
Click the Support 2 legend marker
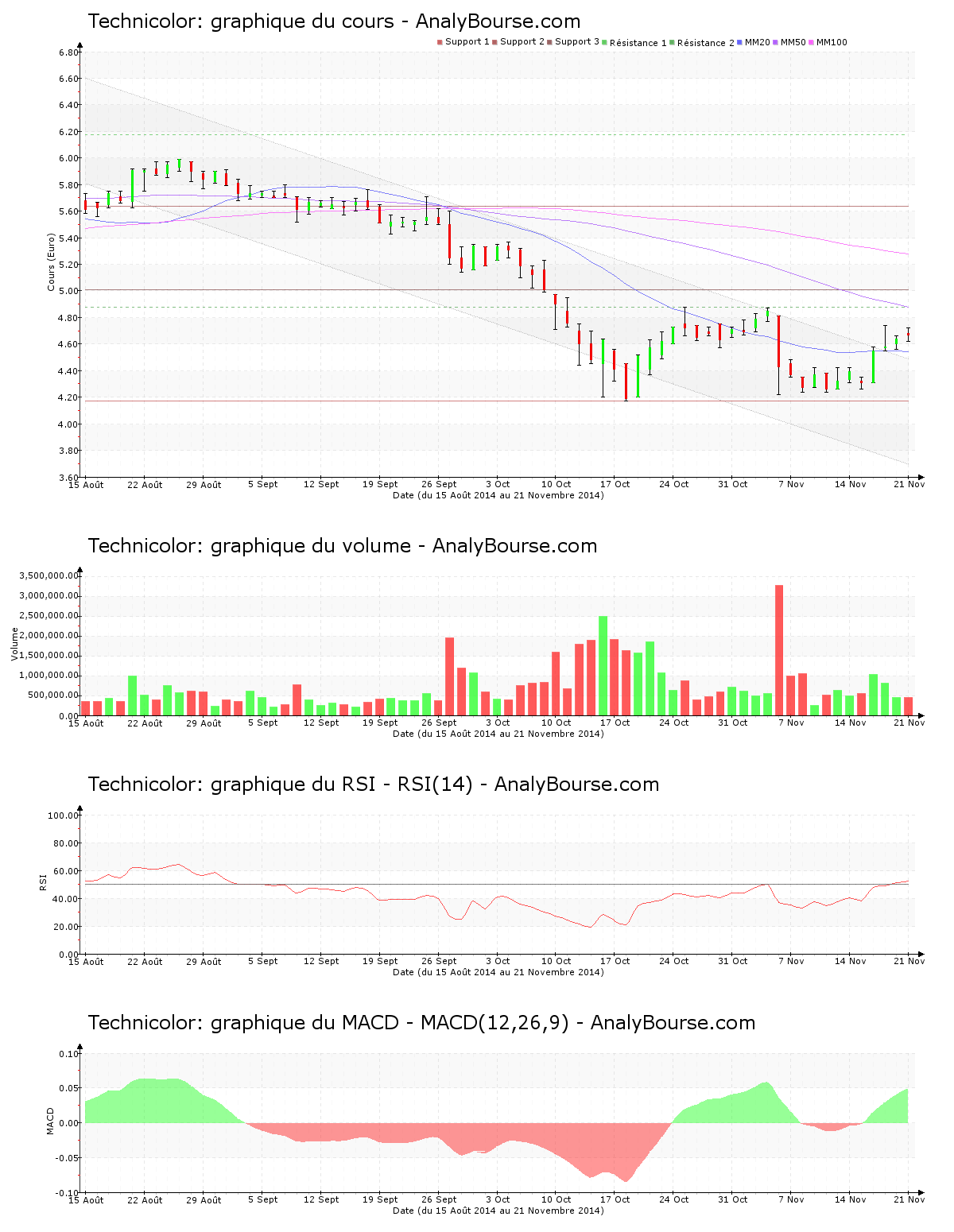(494, 42)
